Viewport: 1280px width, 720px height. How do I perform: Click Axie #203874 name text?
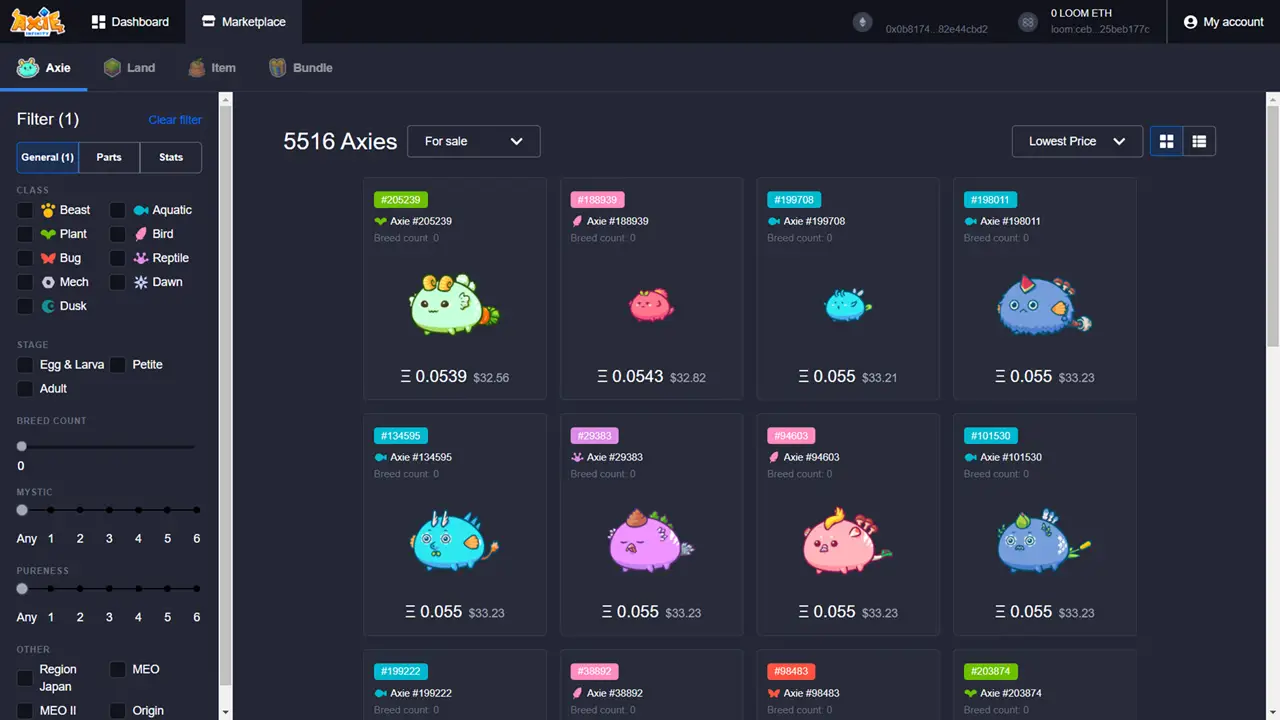pos(1011,693)
